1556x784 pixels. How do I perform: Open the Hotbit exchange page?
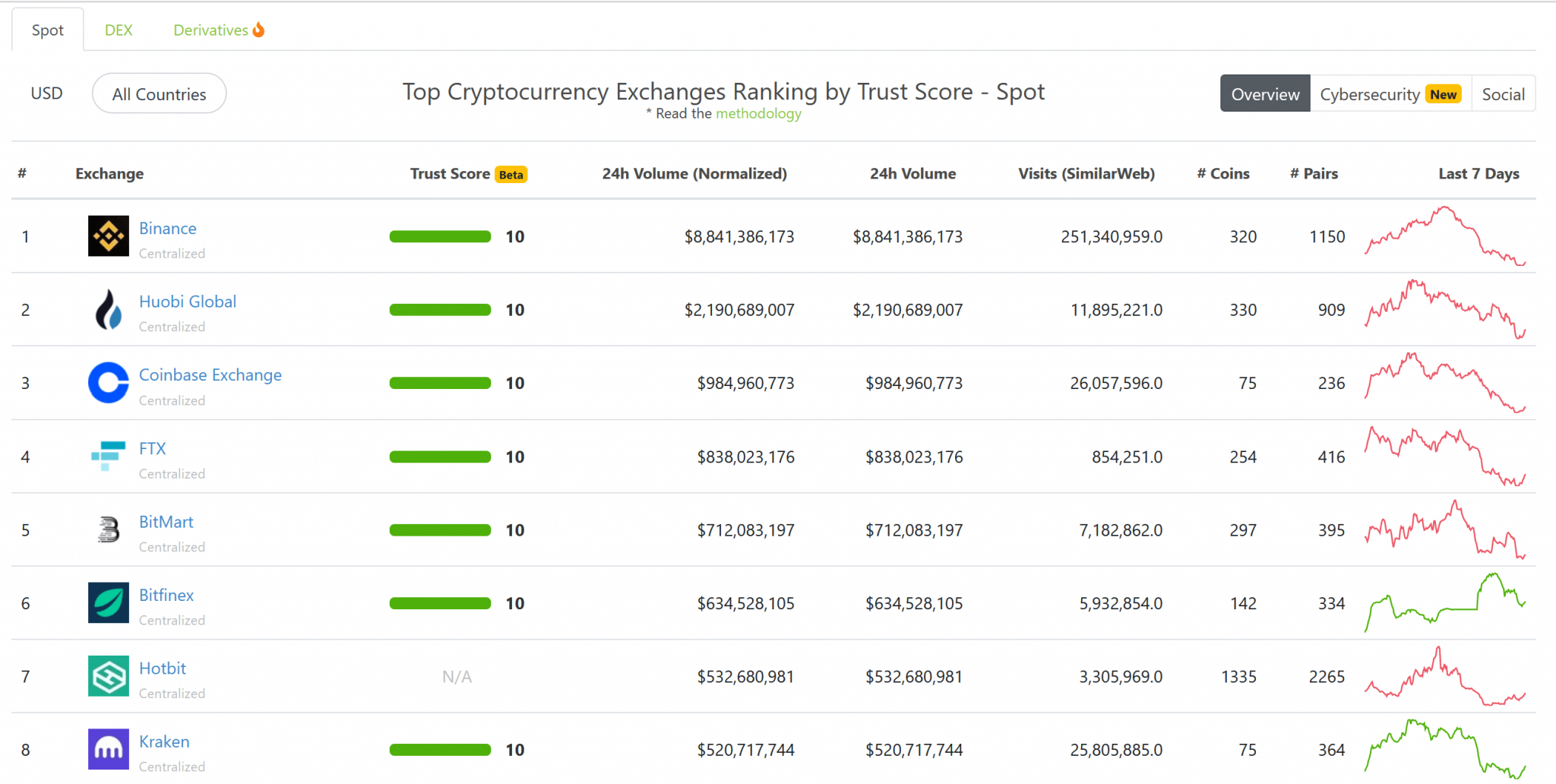(x=163, y=668)
